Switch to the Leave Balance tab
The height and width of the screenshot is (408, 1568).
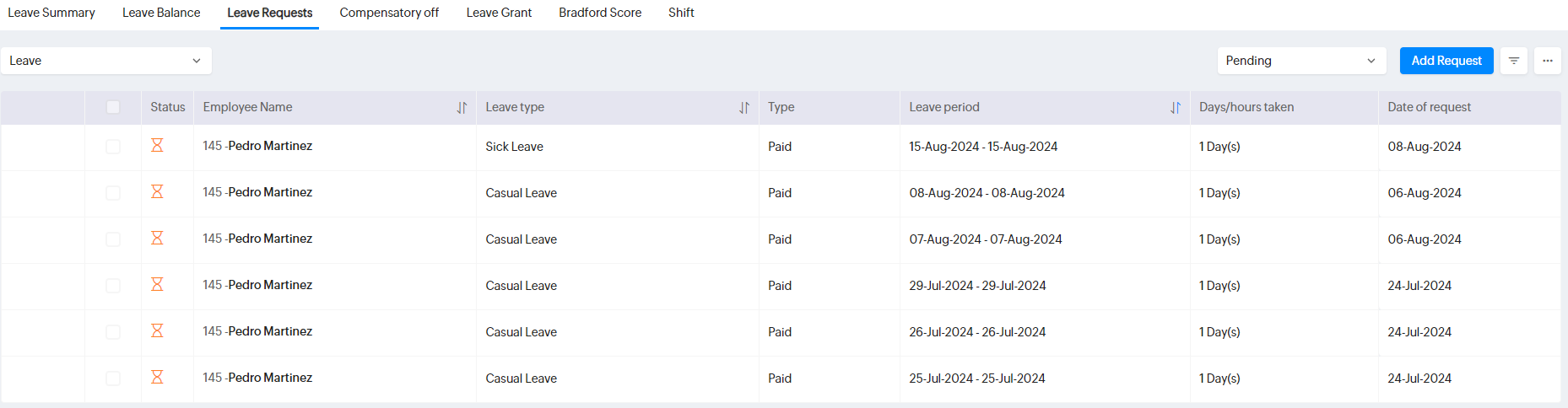(x=161, y=13)
